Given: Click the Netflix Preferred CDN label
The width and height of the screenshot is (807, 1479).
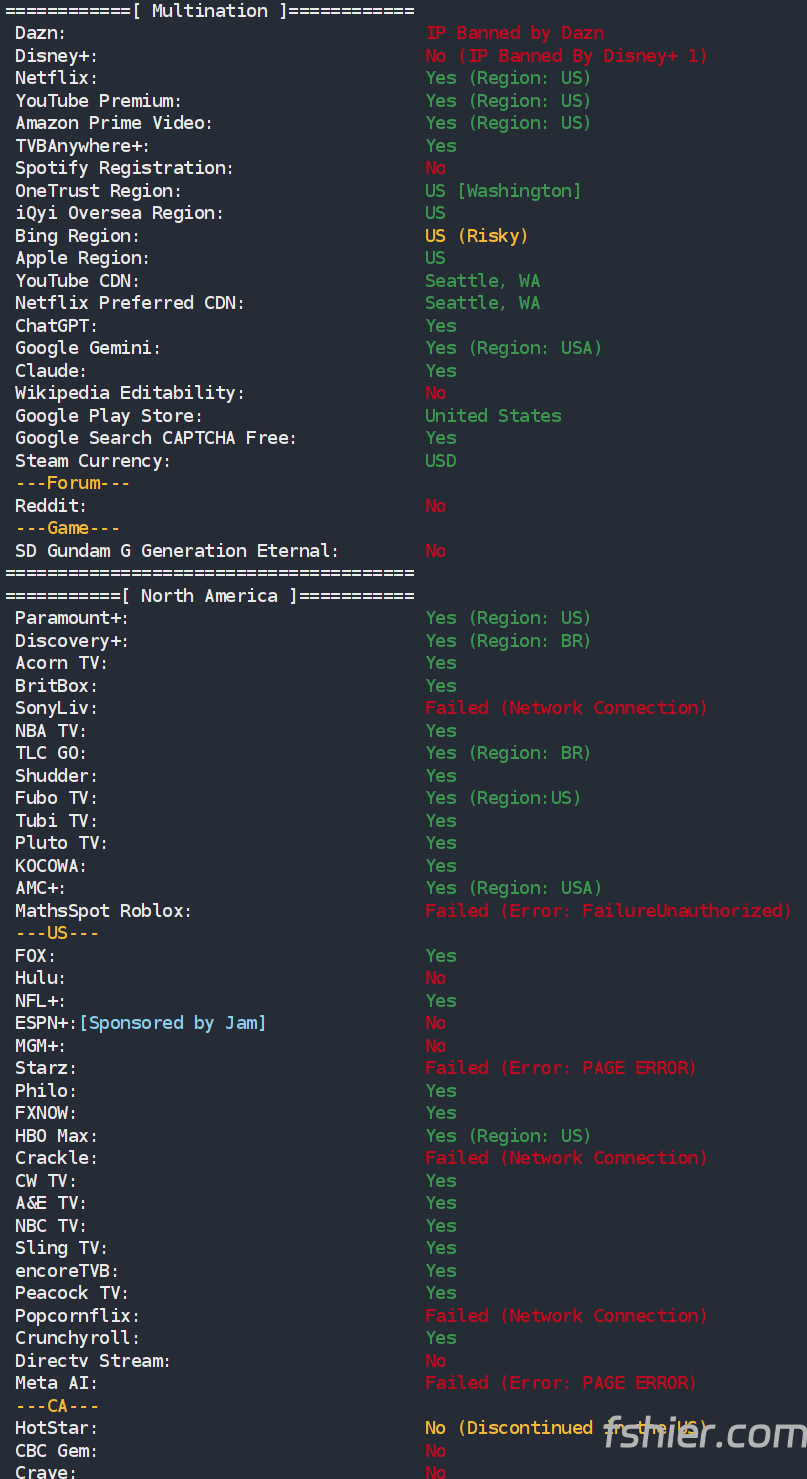Looking at the screenshot, I should click(130, 303).
